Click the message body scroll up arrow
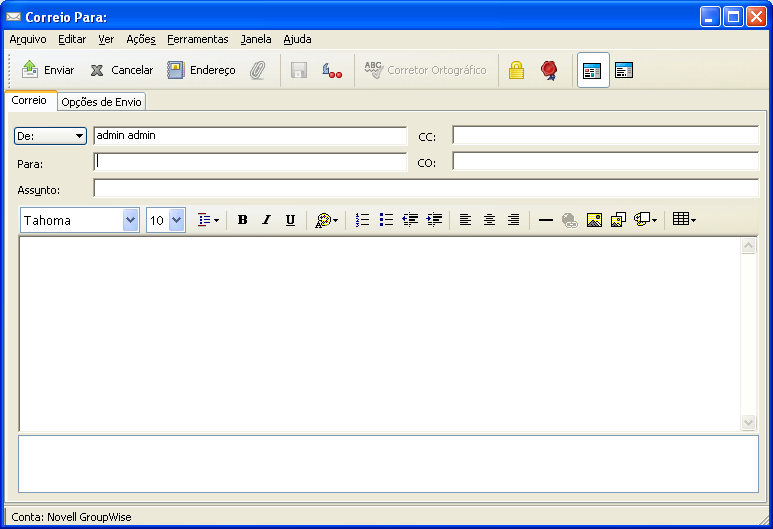Screen dimensions: 773x529 point(748,246)
